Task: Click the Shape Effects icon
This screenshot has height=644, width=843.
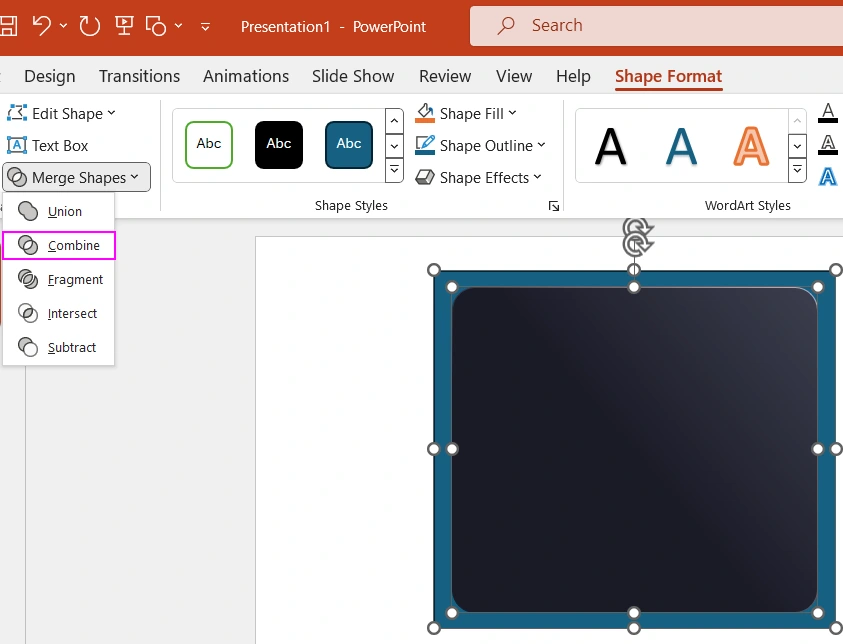Action: click(425, 178)
